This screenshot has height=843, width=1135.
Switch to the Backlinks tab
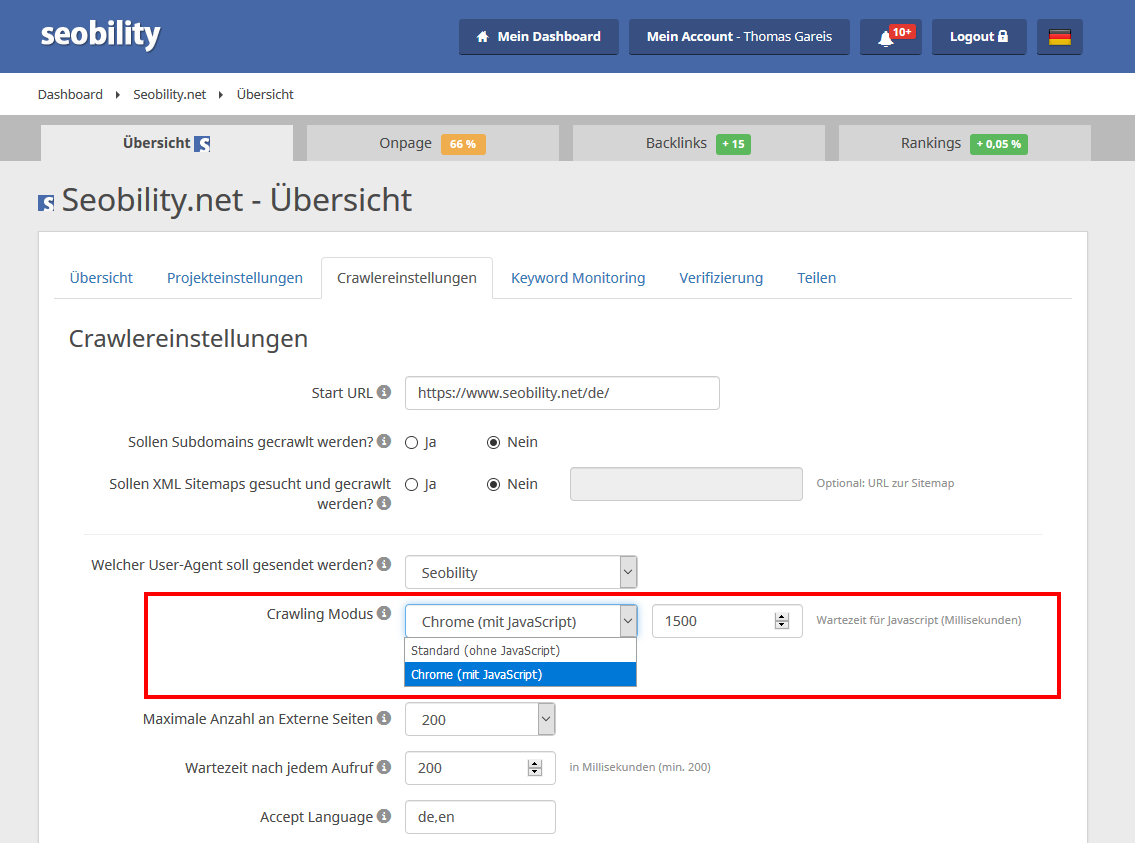pyautogui.click(x=699, y=143)
